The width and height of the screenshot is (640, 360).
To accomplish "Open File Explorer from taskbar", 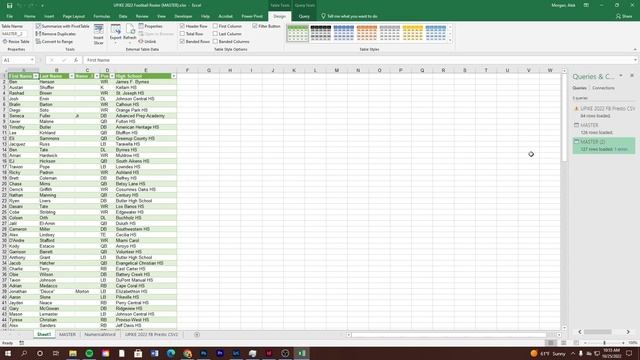I will click(73, 353).
